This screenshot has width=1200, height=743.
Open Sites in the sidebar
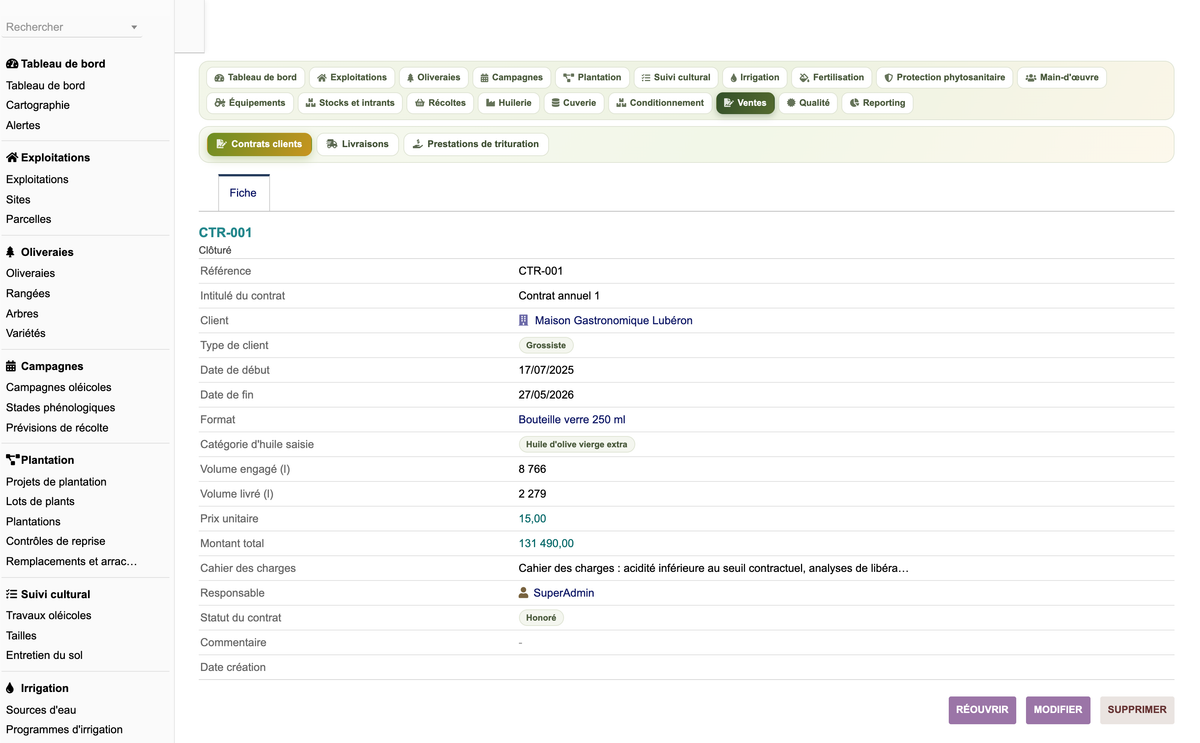(x=18, y=200)
